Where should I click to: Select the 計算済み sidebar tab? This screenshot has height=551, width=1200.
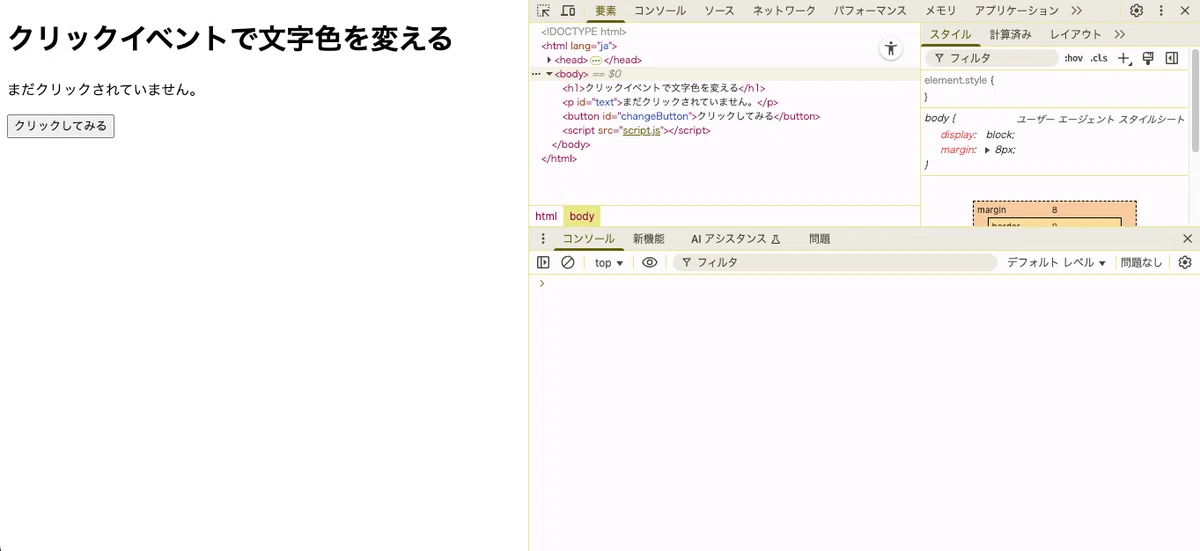[x=1010, y=35]
